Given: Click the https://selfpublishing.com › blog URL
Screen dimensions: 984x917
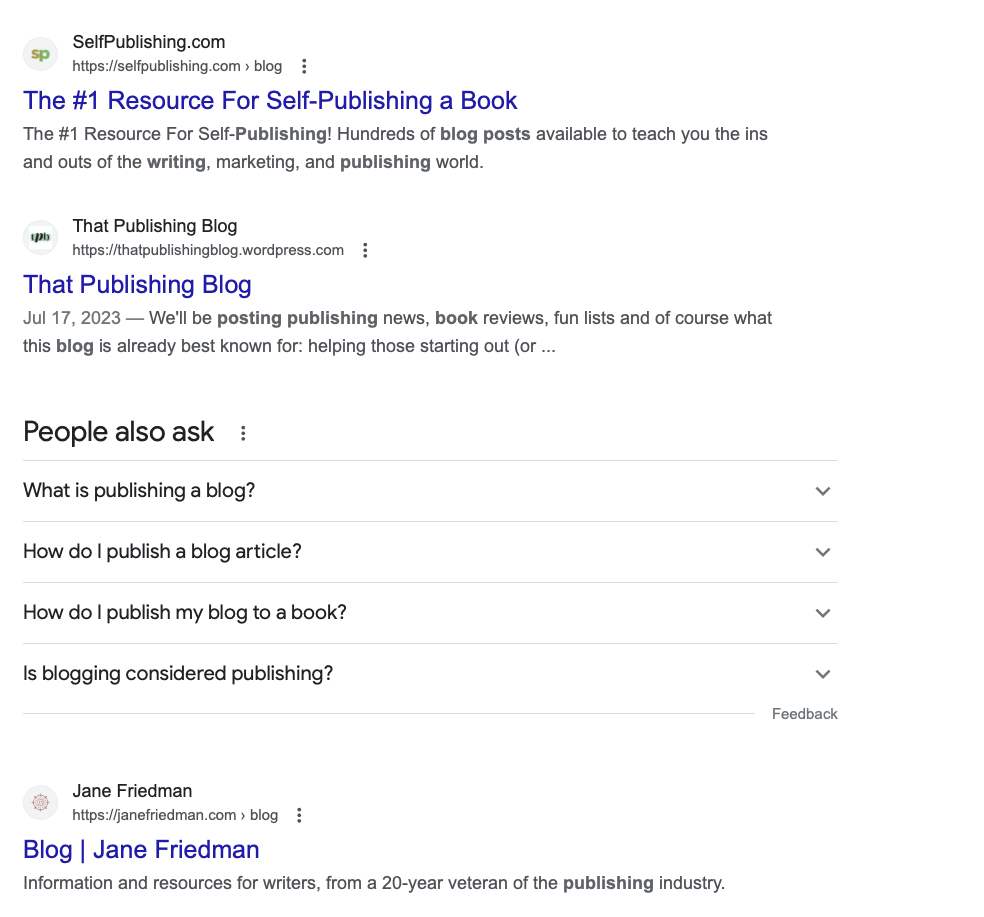Looking at the screenshot, I should coord(177,67).
